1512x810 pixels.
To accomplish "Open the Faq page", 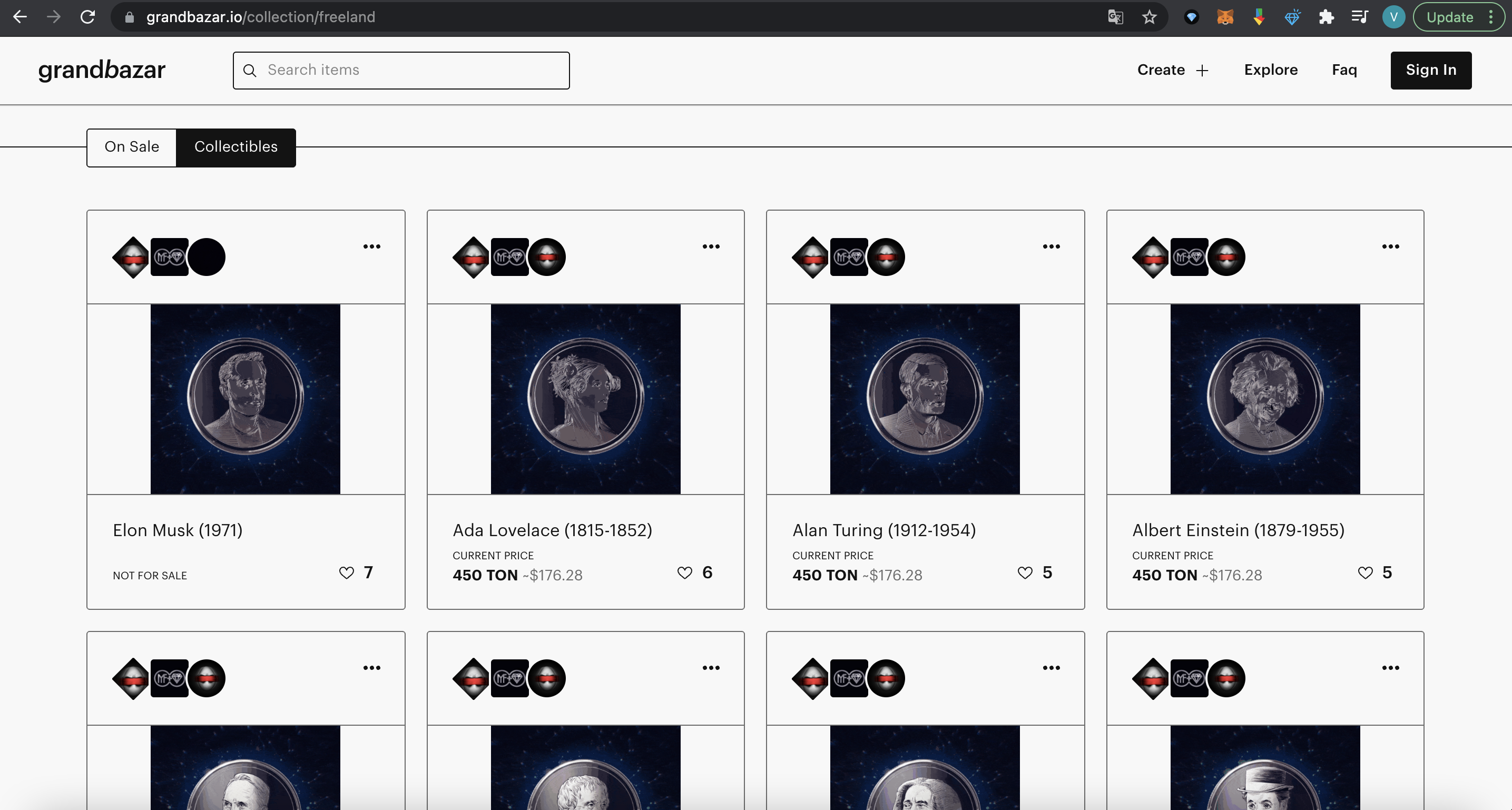I will (x=1344, y=70).
